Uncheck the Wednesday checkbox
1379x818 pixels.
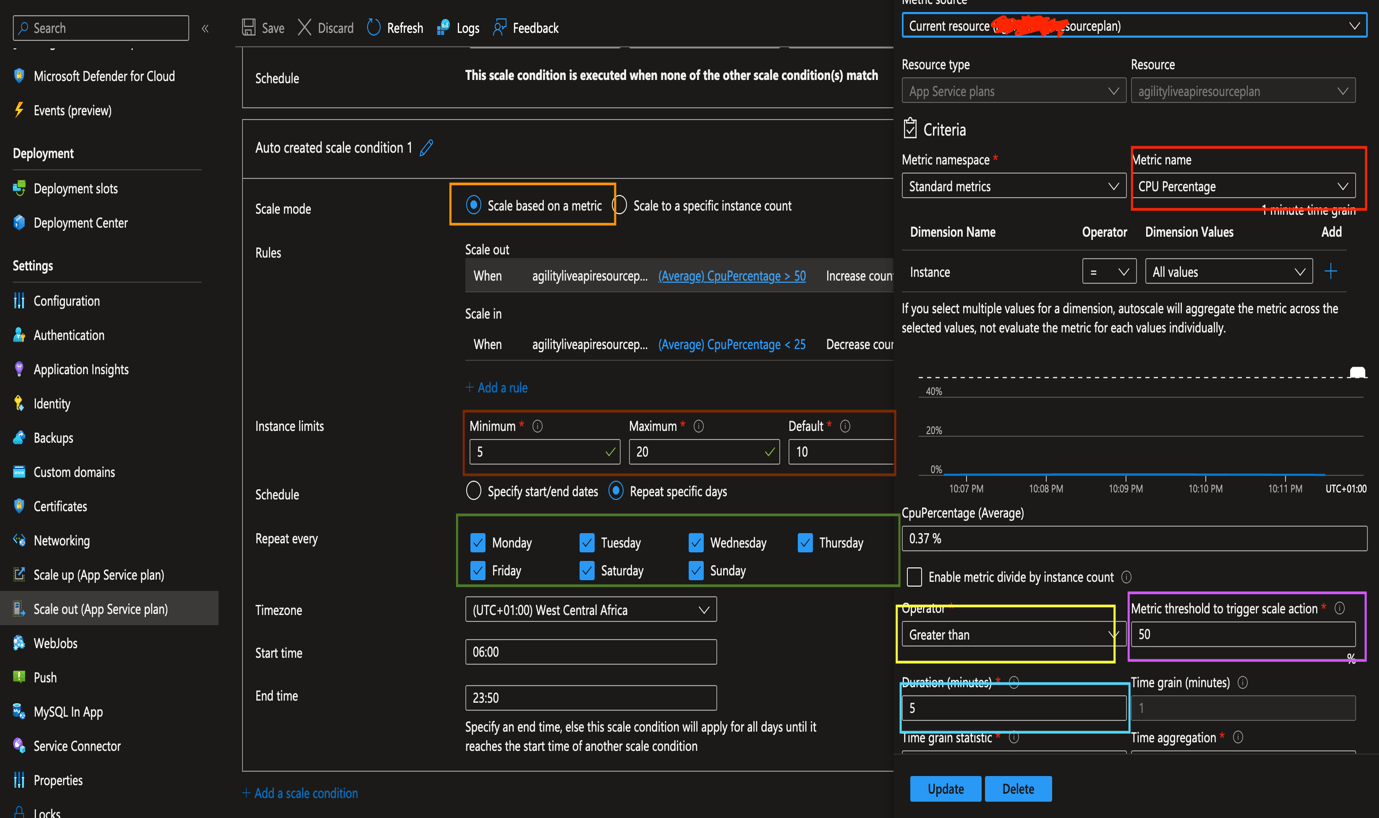click(696, 542)
